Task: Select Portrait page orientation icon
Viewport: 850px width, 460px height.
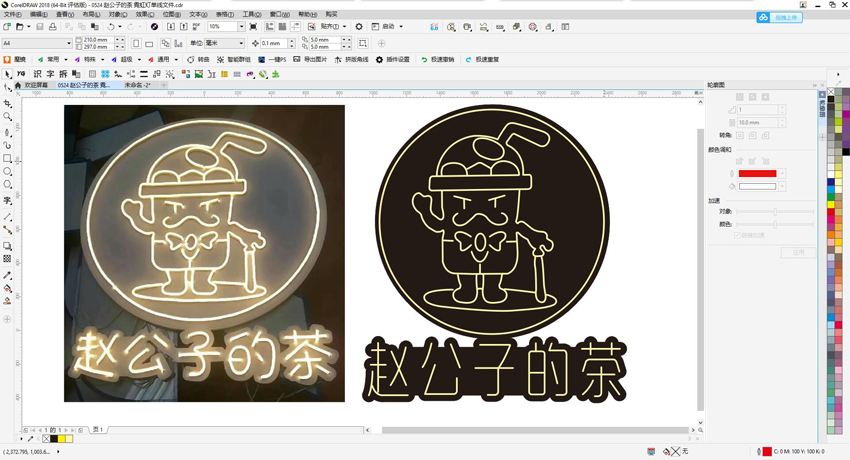Action: click(136, 43)
